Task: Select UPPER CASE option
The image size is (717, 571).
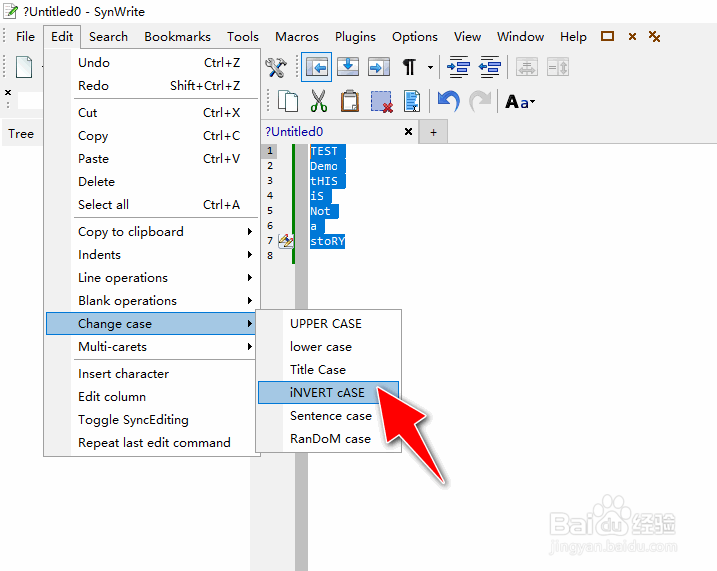Action: pos(328,324)
